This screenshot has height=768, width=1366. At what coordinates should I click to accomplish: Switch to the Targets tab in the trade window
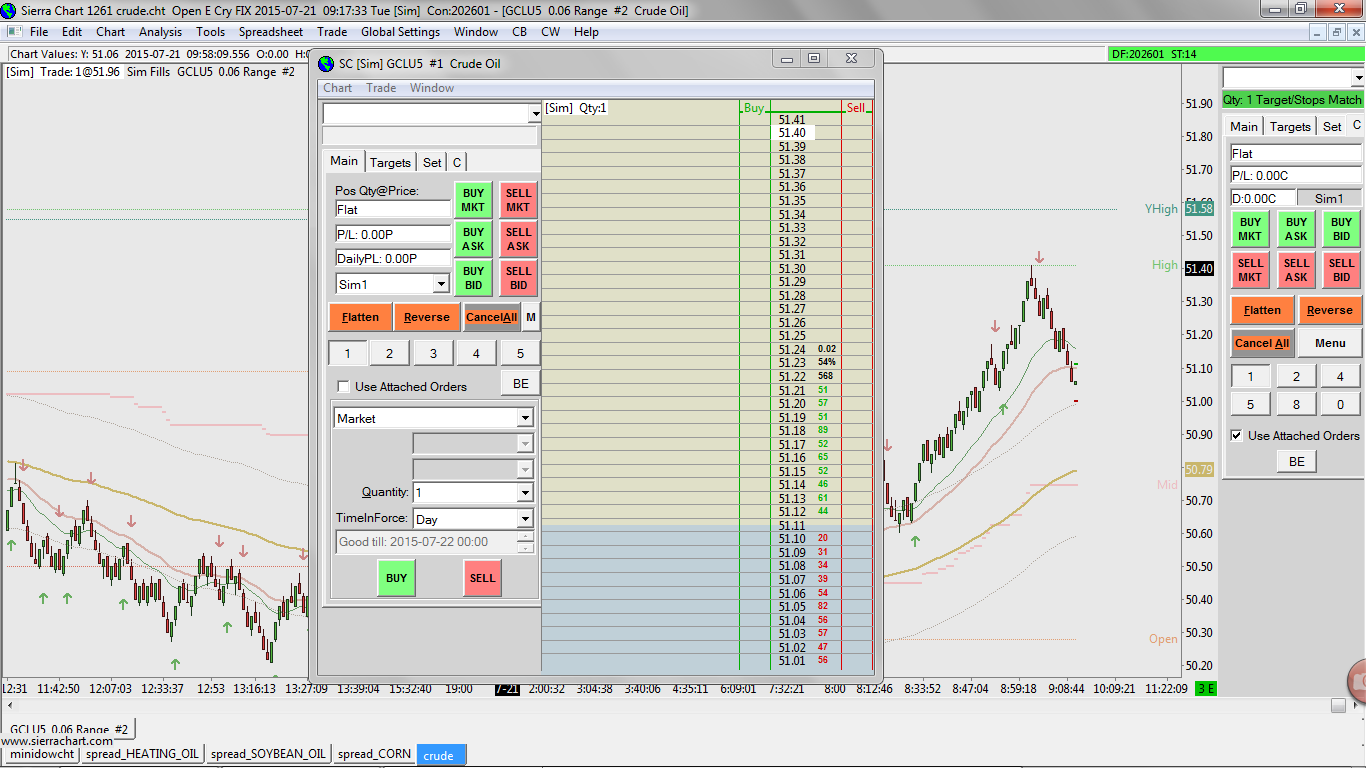click(390, 162)
